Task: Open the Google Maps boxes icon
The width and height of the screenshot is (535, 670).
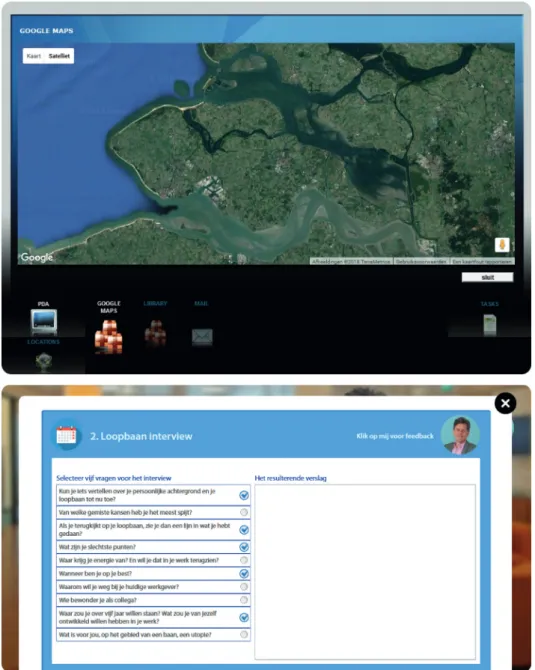Action: 109,337
